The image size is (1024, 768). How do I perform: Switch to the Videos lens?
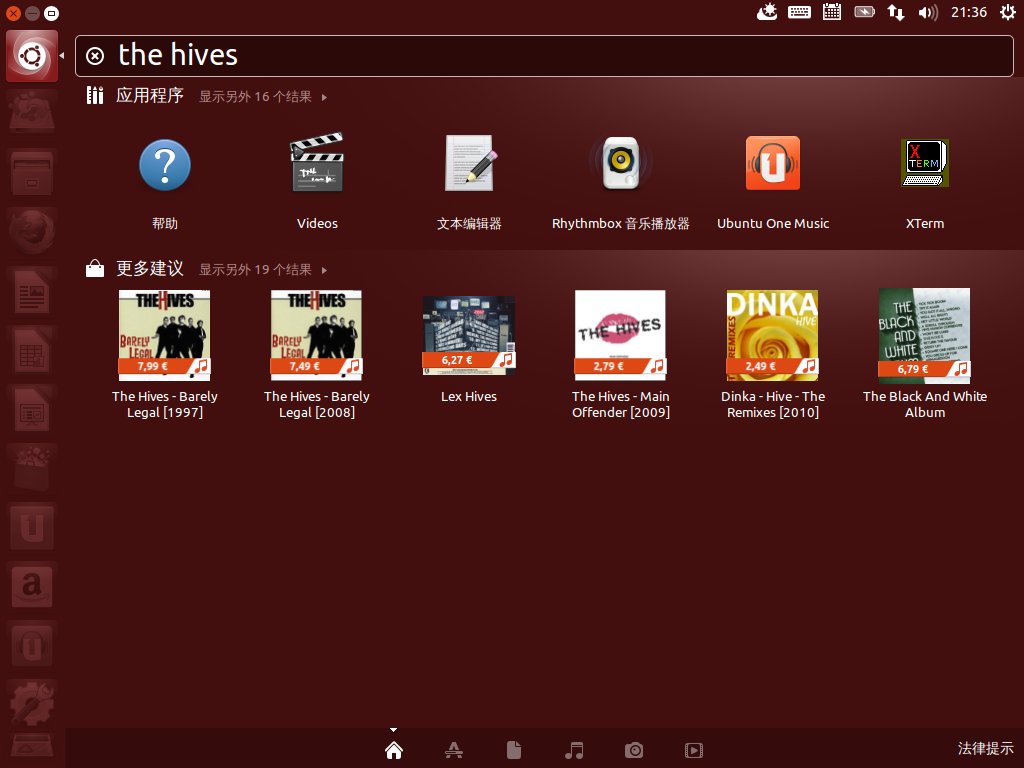694,750
